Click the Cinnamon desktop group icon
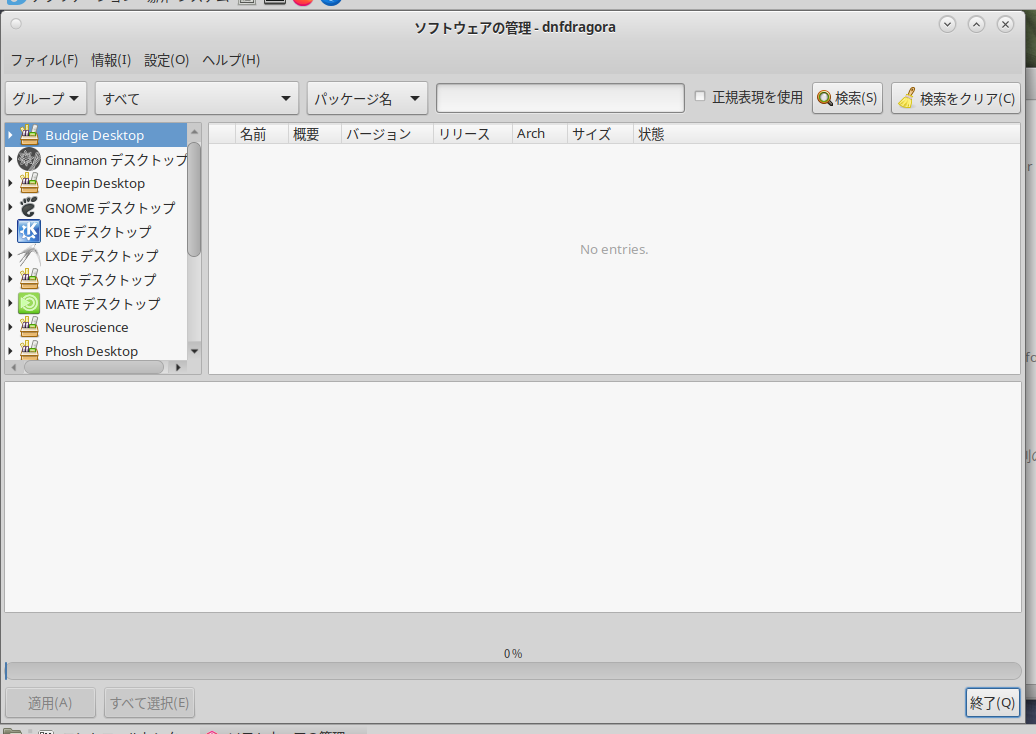1036x734 pixels. click(29, 159)
